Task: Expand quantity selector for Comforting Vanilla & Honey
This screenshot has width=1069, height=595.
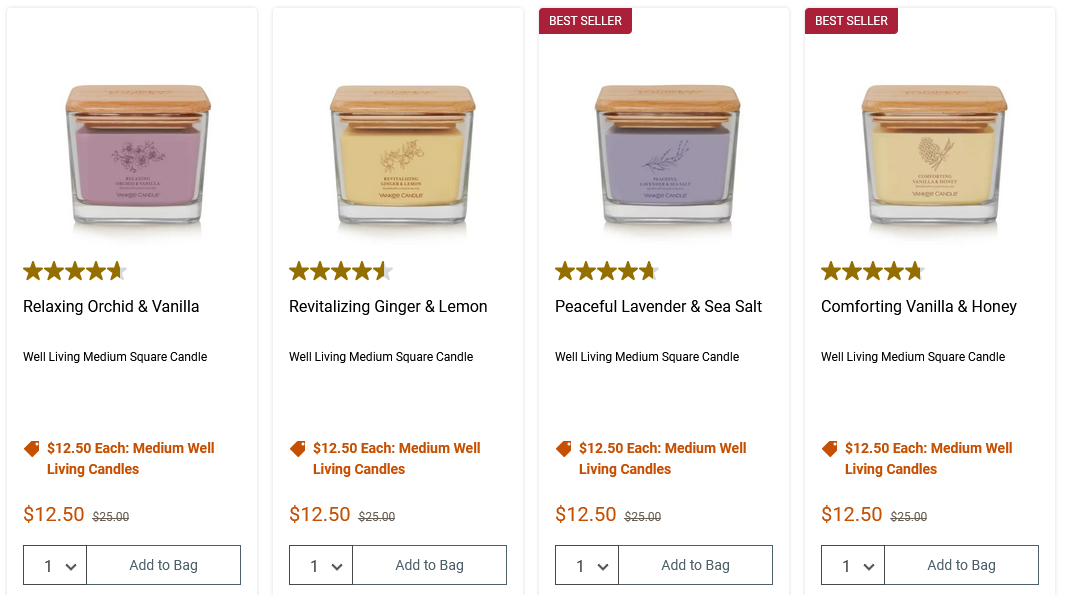Action: [854, 565]
